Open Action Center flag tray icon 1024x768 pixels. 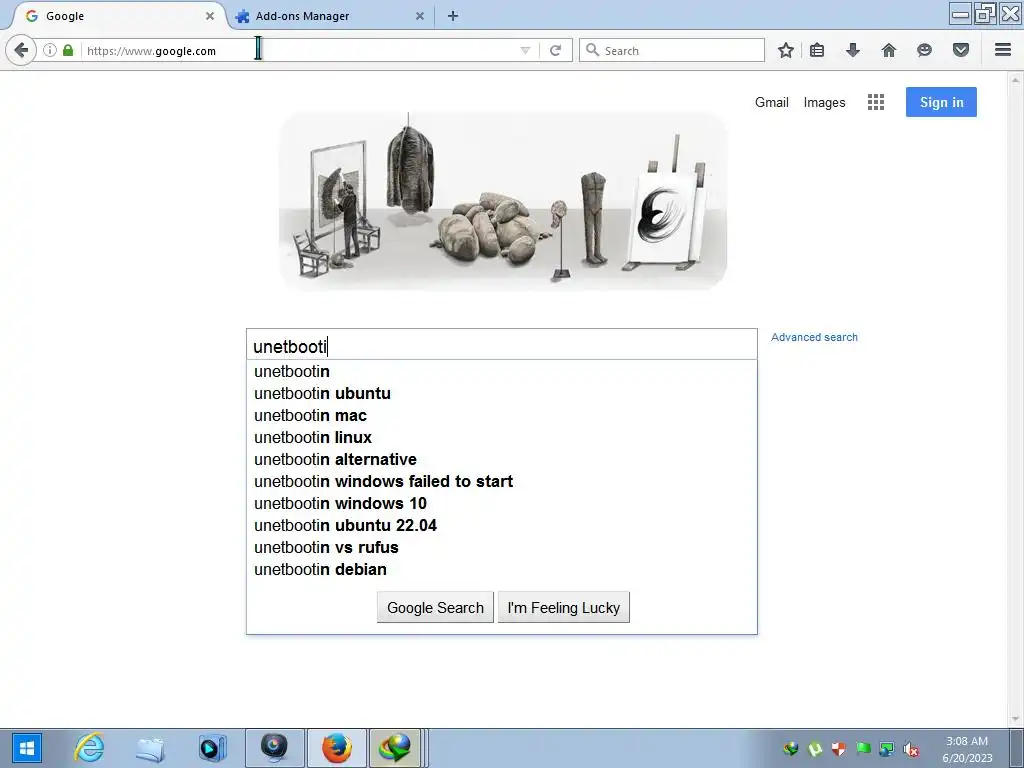[863, 749]
